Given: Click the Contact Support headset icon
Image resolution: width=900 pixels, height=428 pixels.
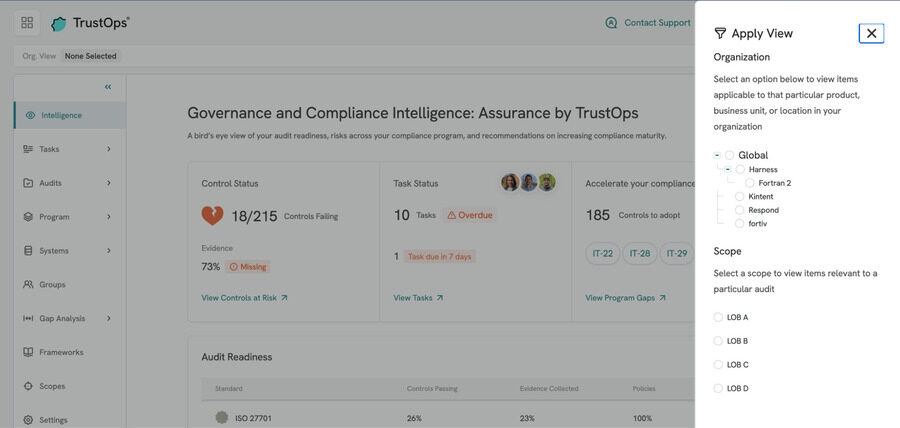Looking at the screenshot, I should pos(611,23).
